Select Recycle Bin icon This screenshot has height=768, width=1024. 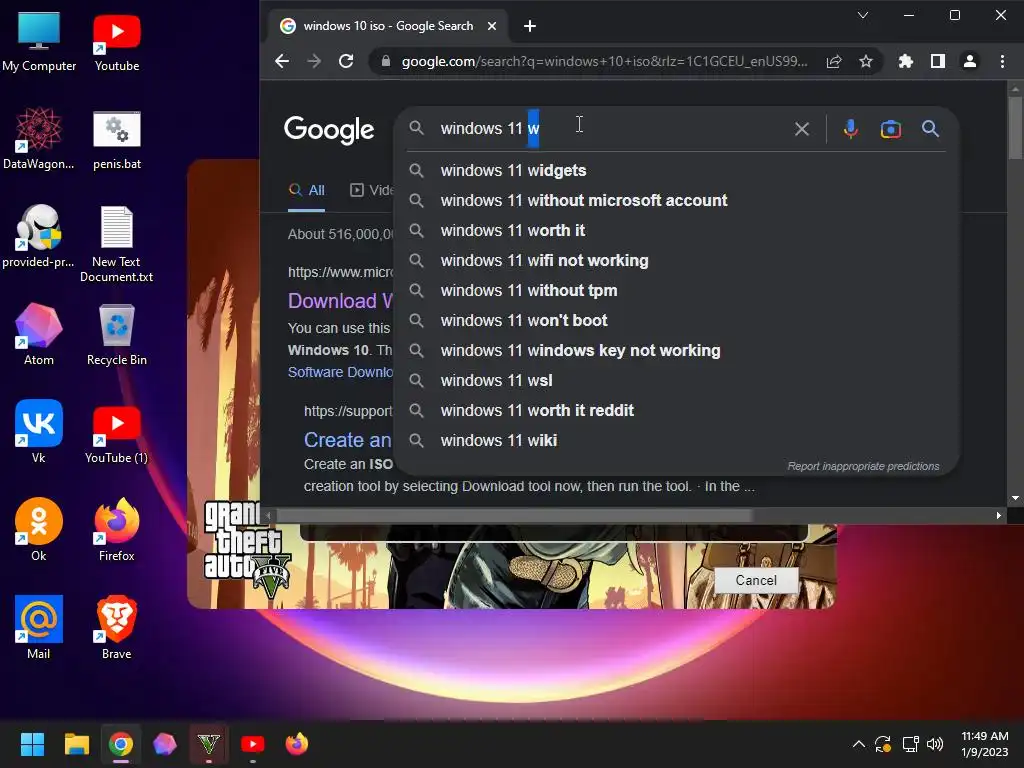click(x=117, y=334)
